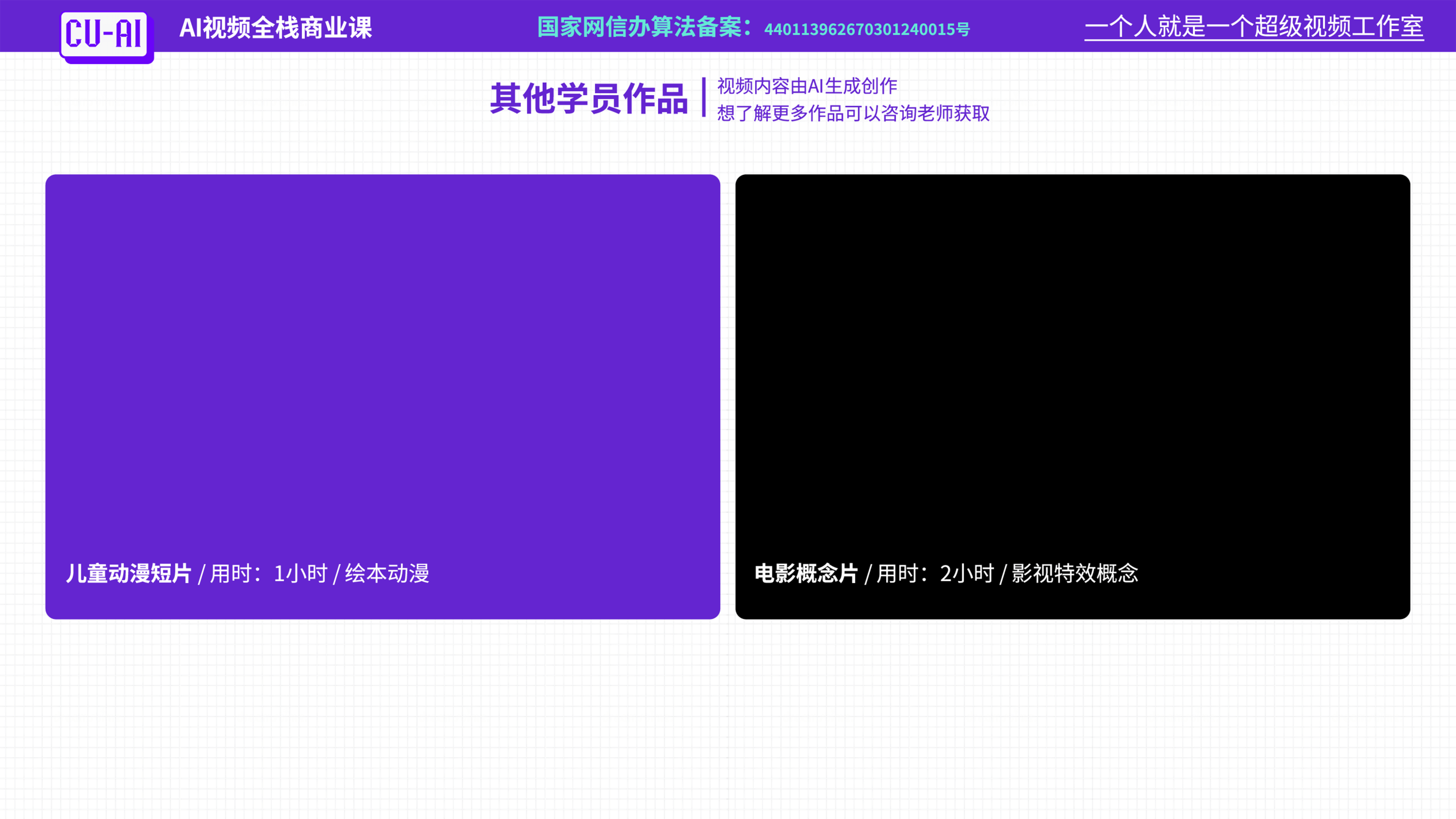
Task: Select the 视频内容由AI生成创作 subtitle line
Action: [x=807, y=86]
